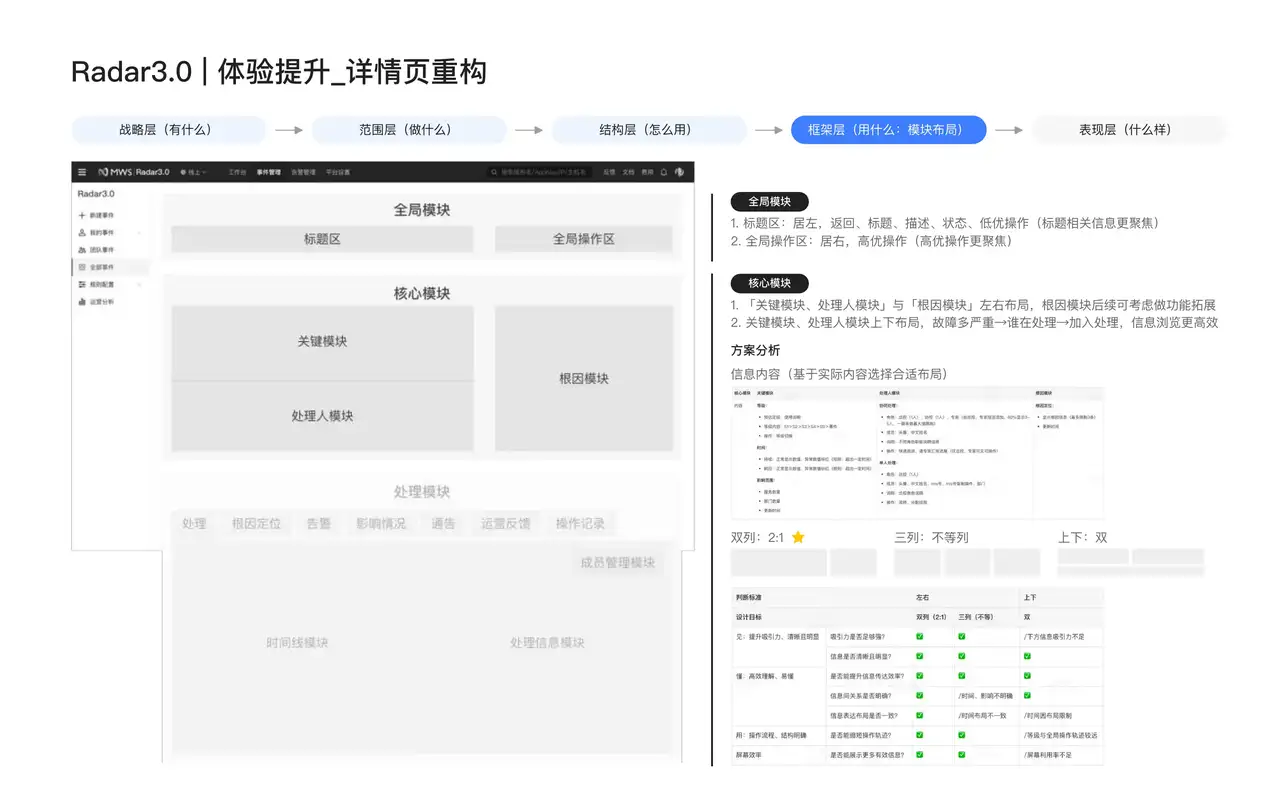Click the 全局操作区 block

click(584, 239)
